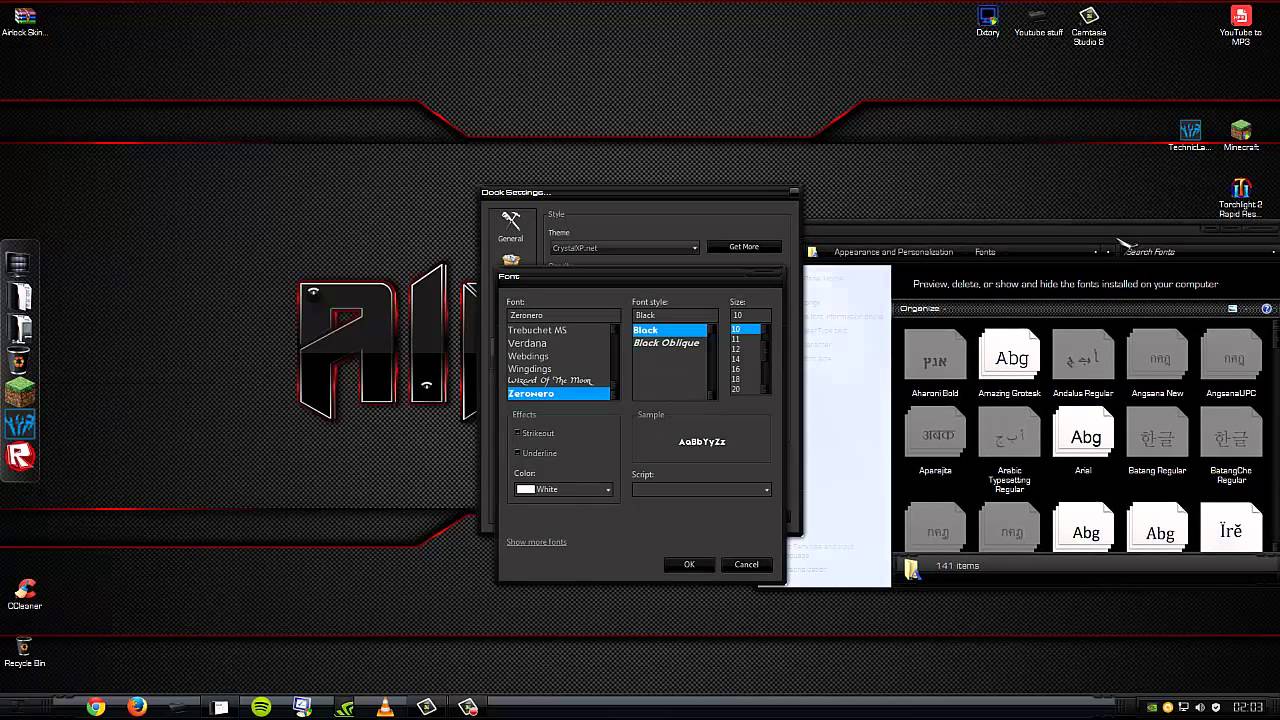Open the Recycle Bin desktop icon

click(24, 652)
